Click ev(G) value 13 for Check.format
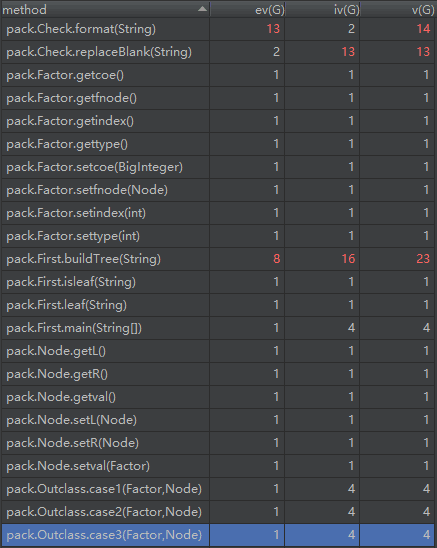This screenshot has height=548, width=437. [x=273, y=29]
